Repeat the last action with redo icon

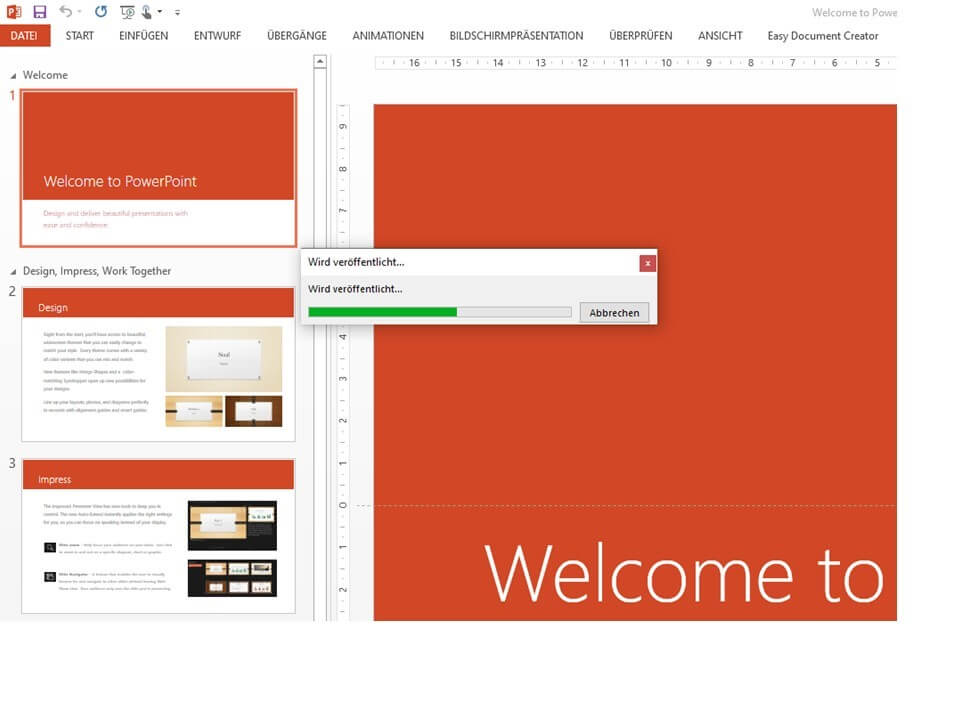click(x=101, y=12)
